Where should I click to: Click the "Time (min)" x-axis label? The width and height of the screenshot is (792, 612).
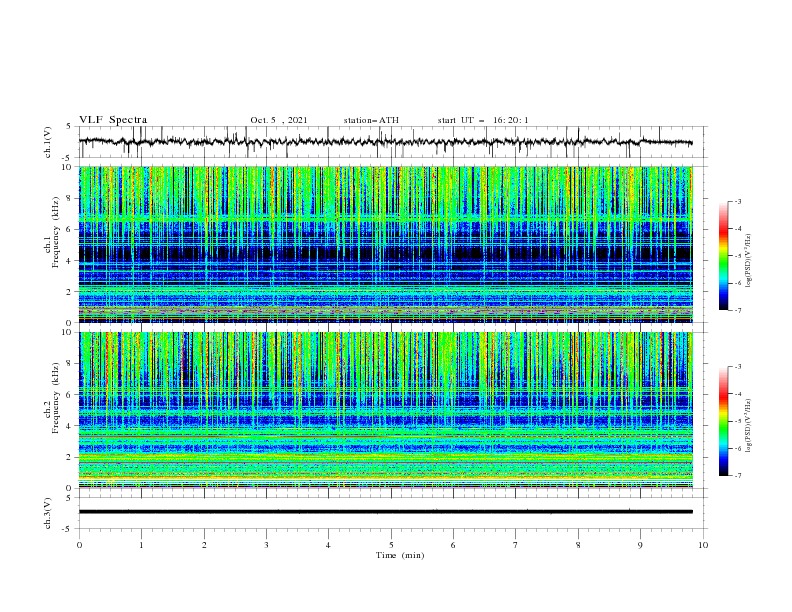[x=400, y=555]
